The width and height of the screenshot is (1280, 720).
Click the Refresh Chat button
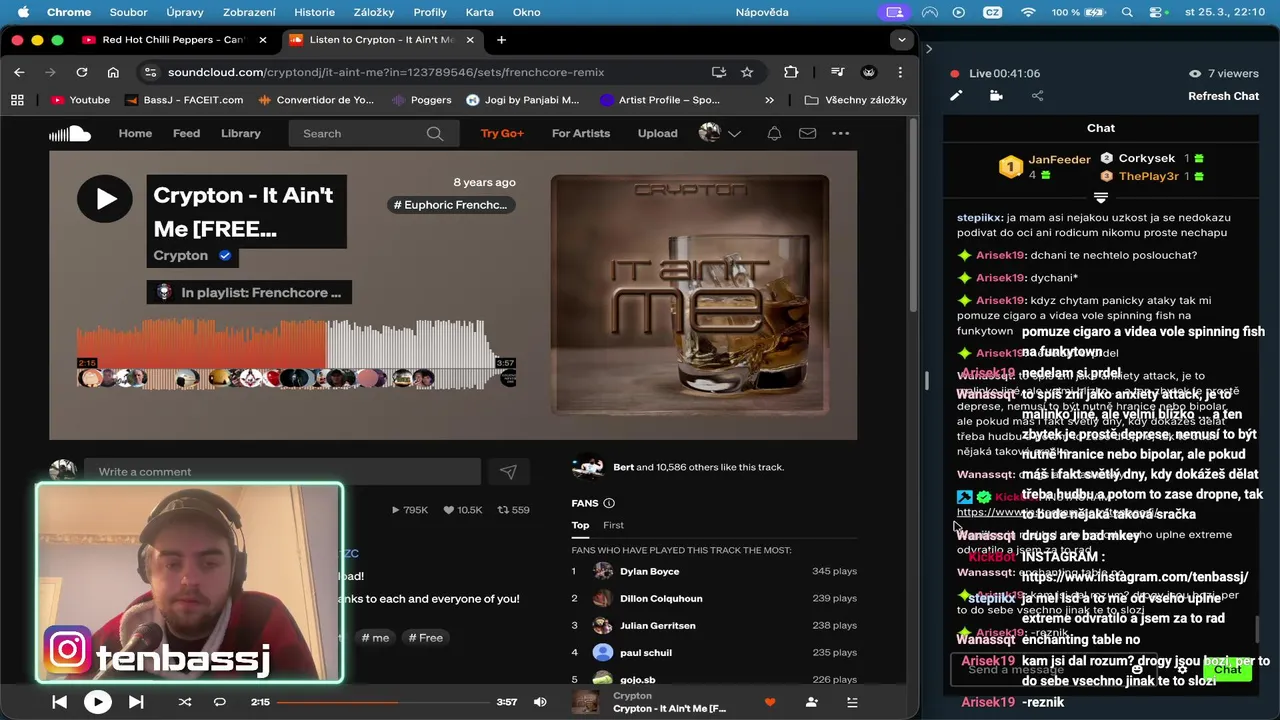click(1223, 96)
